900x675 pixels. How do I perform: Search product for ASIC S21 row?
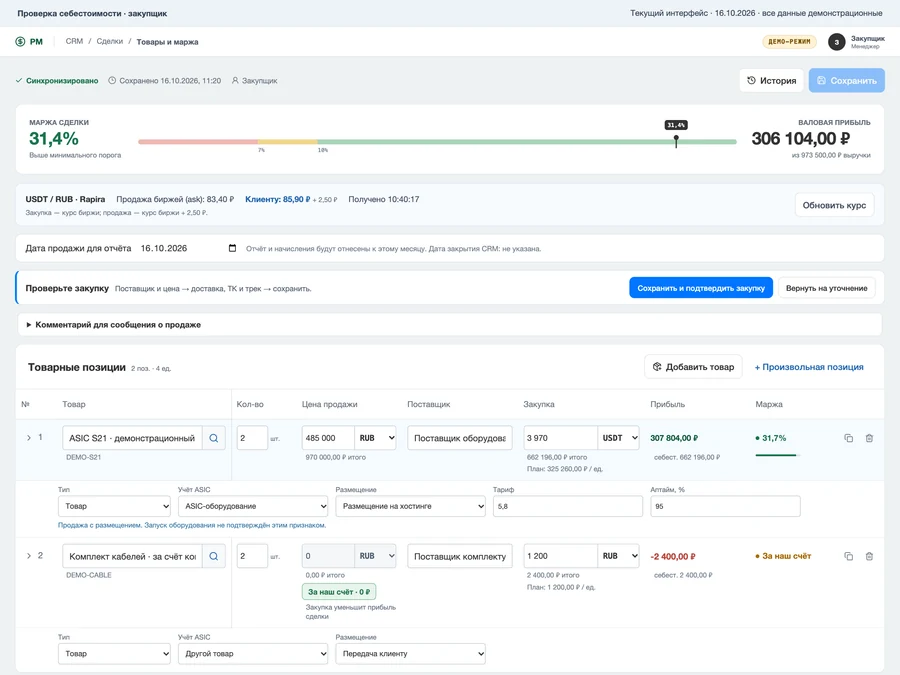214,438
